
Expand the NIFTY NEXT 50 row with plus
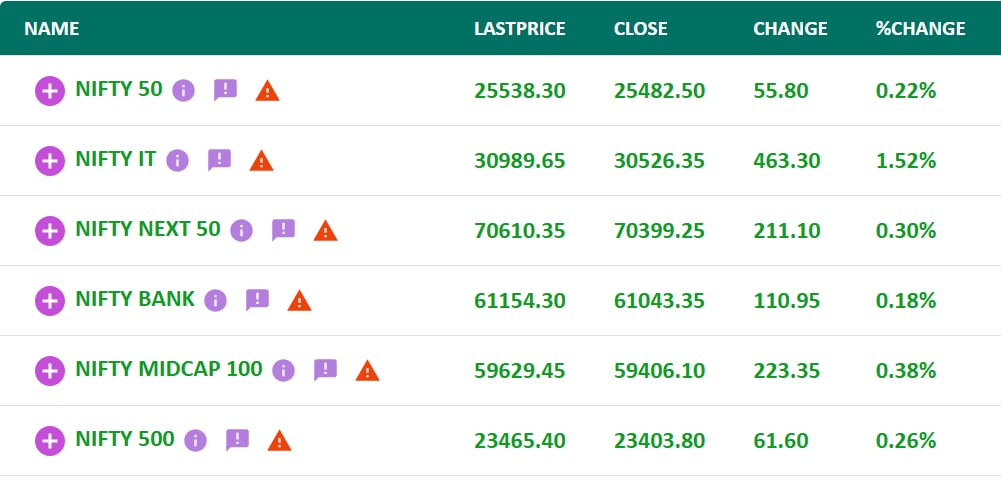pos(50,231)
